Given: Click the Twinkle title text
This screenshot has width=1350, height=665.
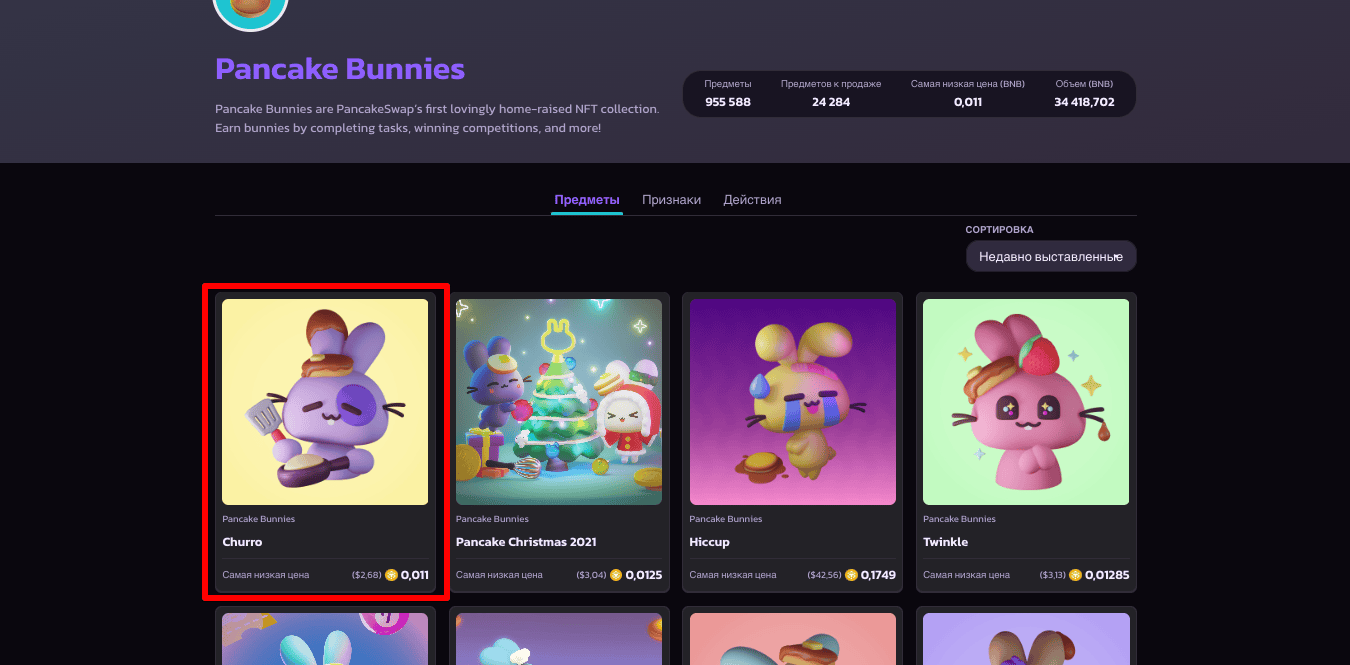Looking at the screenshot, I should coord(946,542).
